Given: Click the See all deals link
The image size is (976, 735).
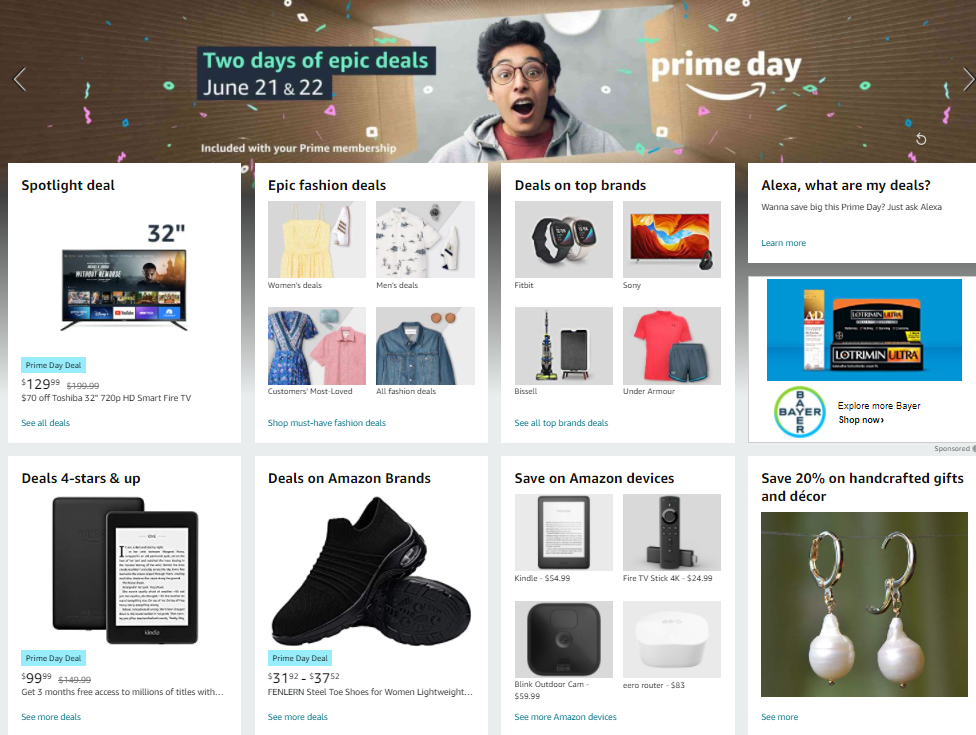Looking at the screenshot, I should (x=45, y=423).
